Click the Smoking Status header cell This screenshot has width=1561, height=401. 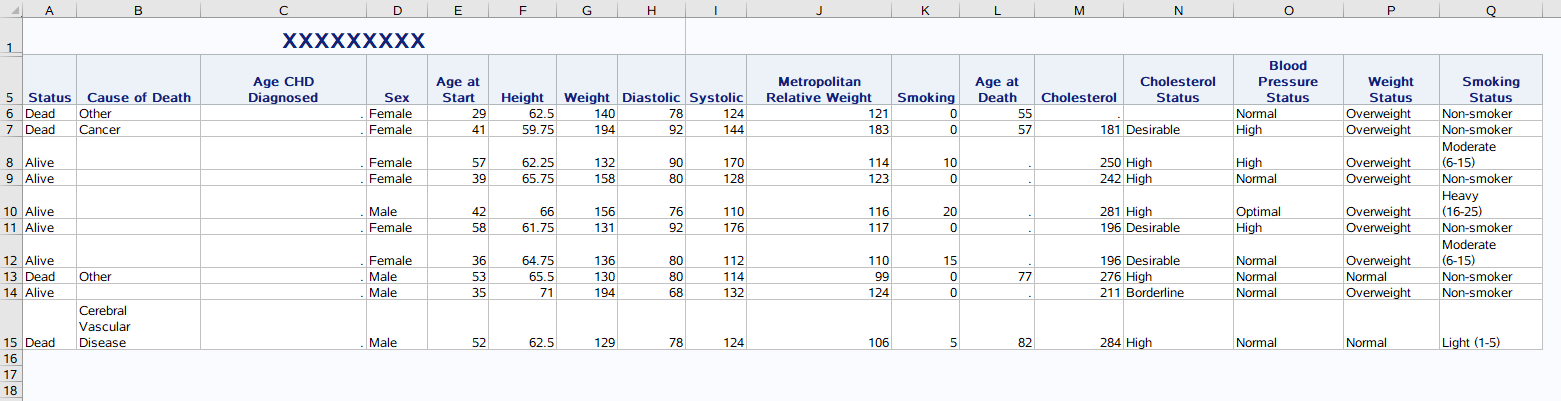point(1490,89)
